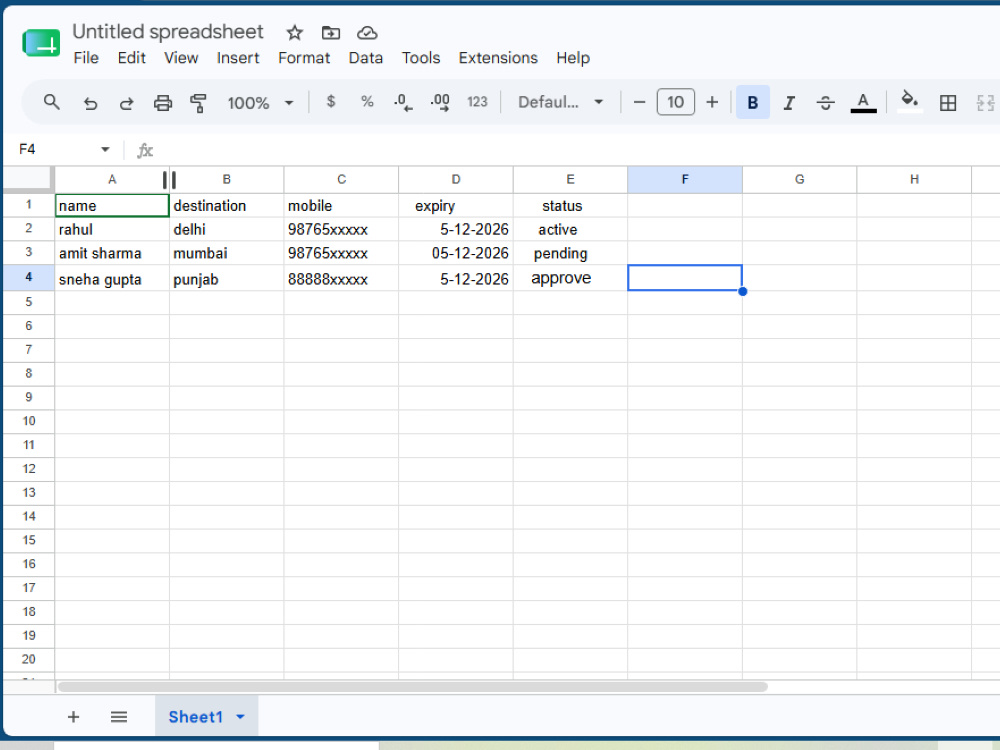The height and width of the screenshot is (750, 1000).
Task: Open the View menu
Action: click(x=181, y=58)
